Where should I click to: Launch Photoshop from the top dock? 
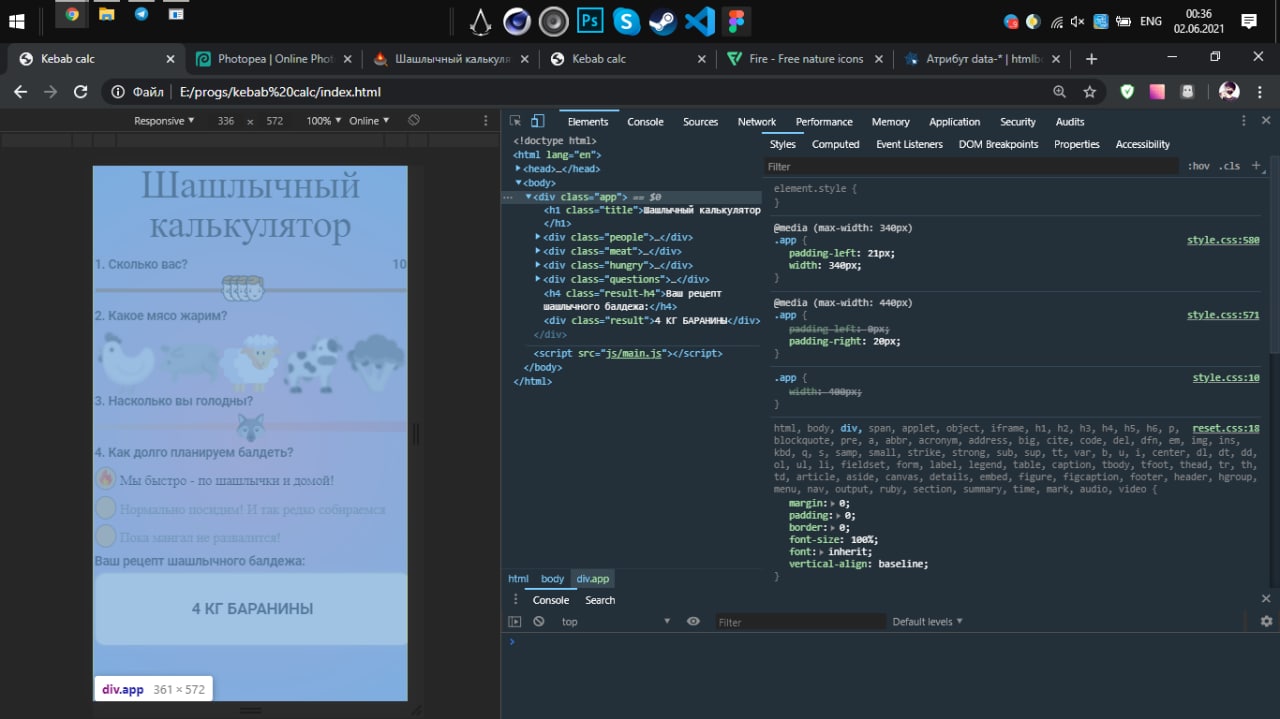pos(590,20)
